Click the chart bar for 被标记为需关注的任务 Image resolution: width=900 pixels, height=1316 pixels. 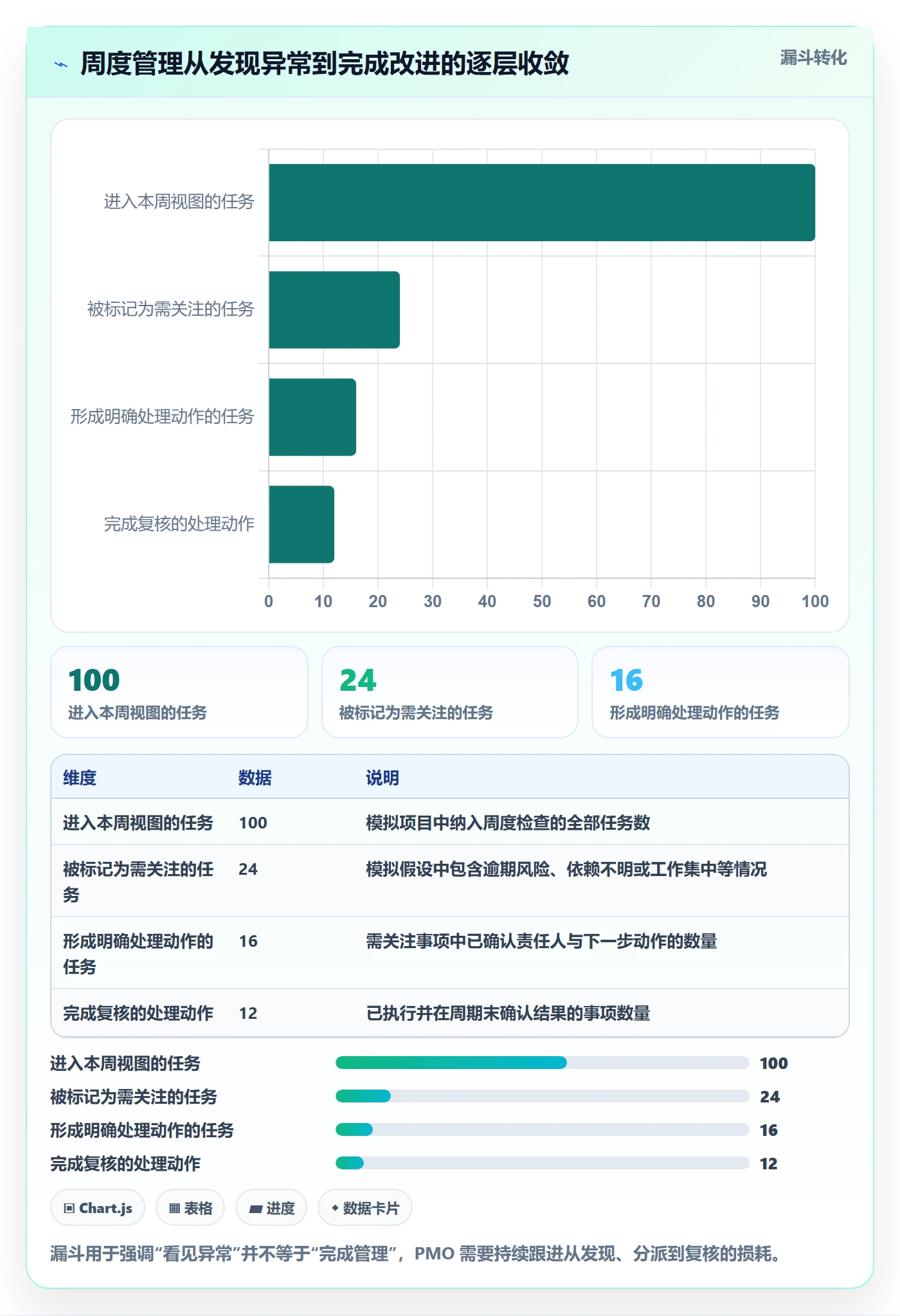334,310
